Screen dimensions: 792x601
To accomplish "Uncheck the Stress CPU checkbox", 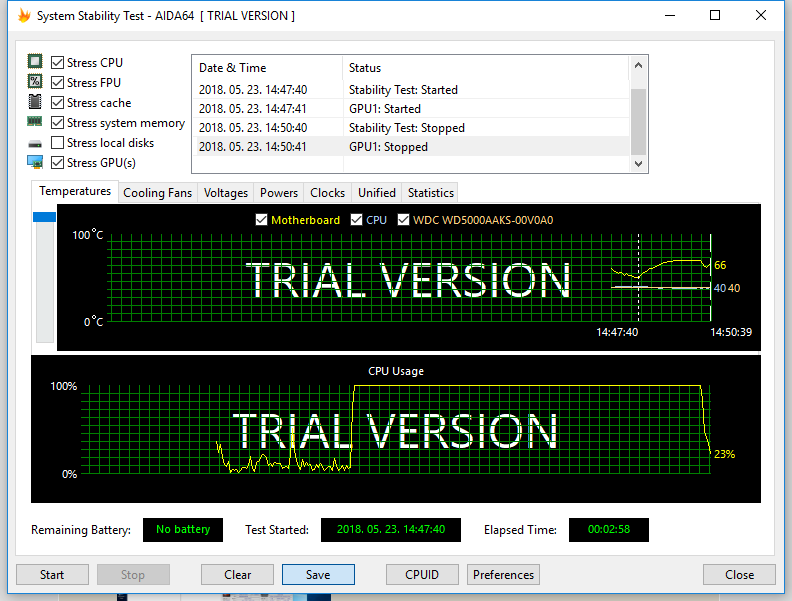I will pyautogui.click(x=58, y=62).
